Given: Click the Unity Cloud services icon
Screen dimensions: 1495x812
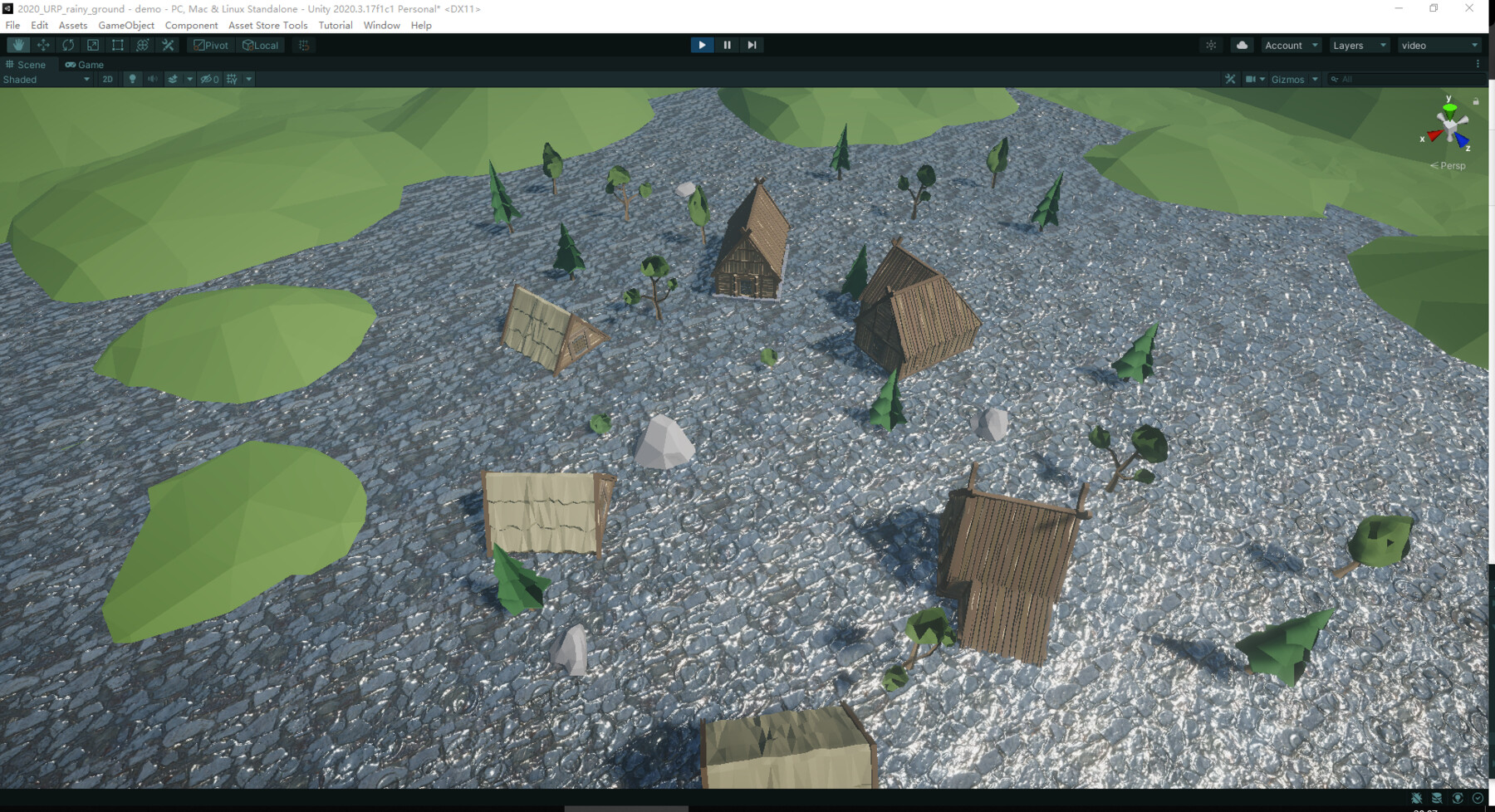Looking at the screenshot, I should (1241, 45).
